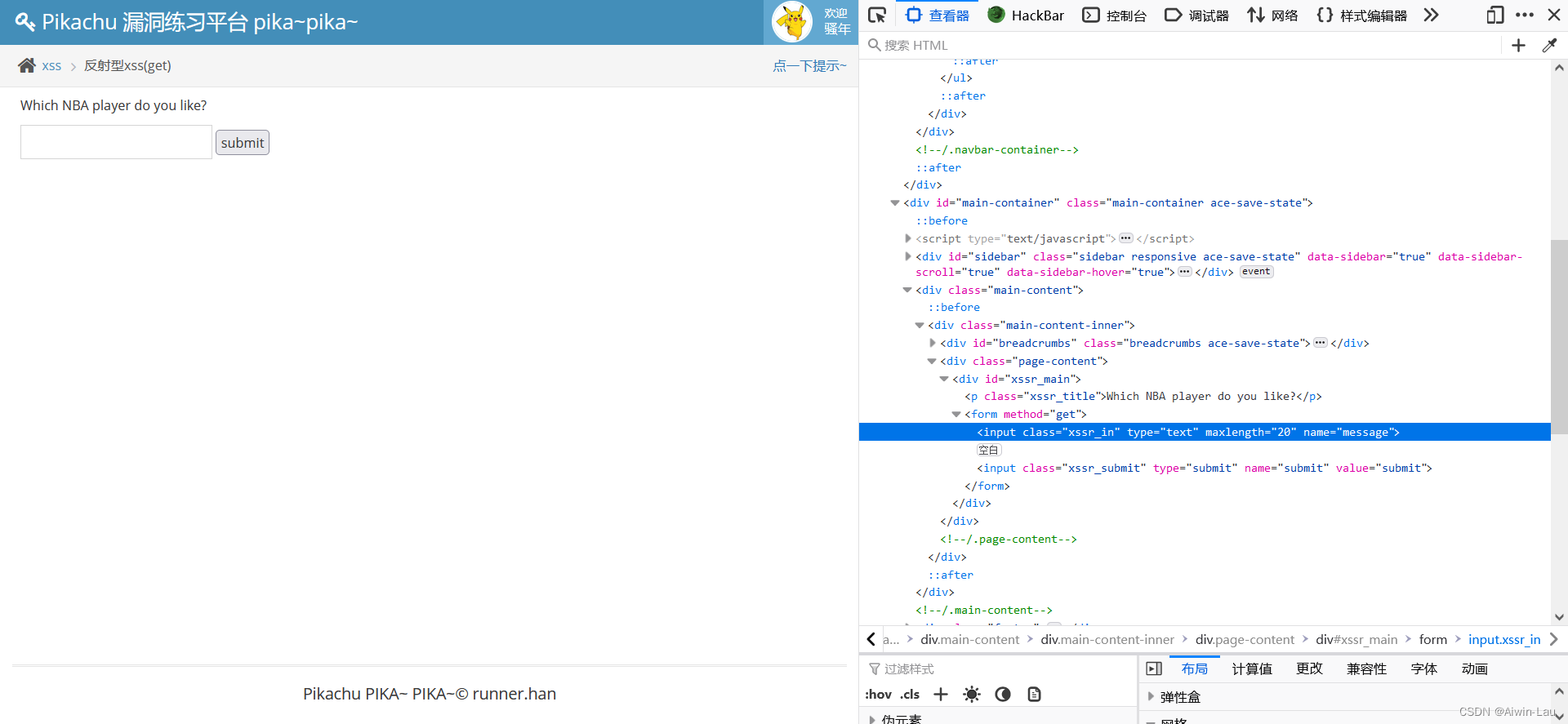The width and height of the screenshot is (1568, 724).
Task: Open the xss breadcrumb link
Action: pos(51,66)
